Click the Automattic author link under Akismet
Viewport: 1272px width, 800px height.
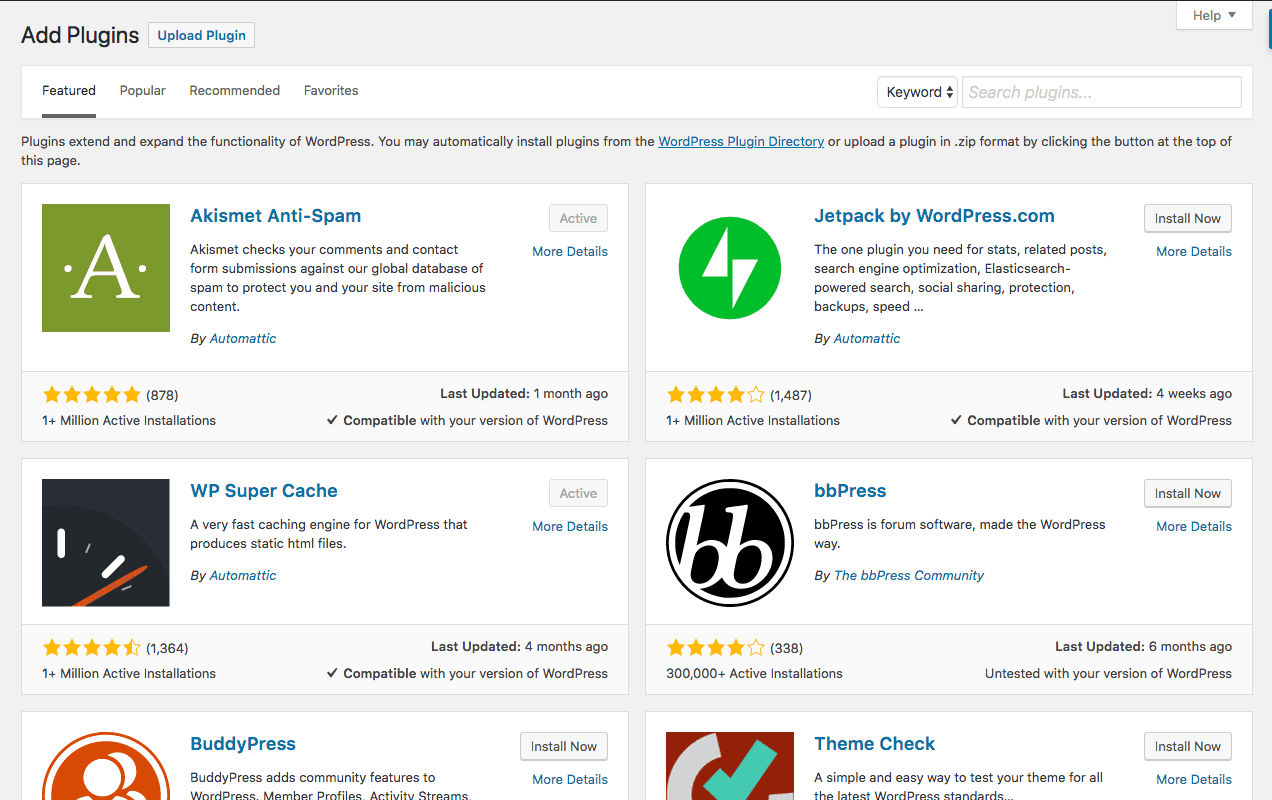pyautogui.click(x=243, y=338)
